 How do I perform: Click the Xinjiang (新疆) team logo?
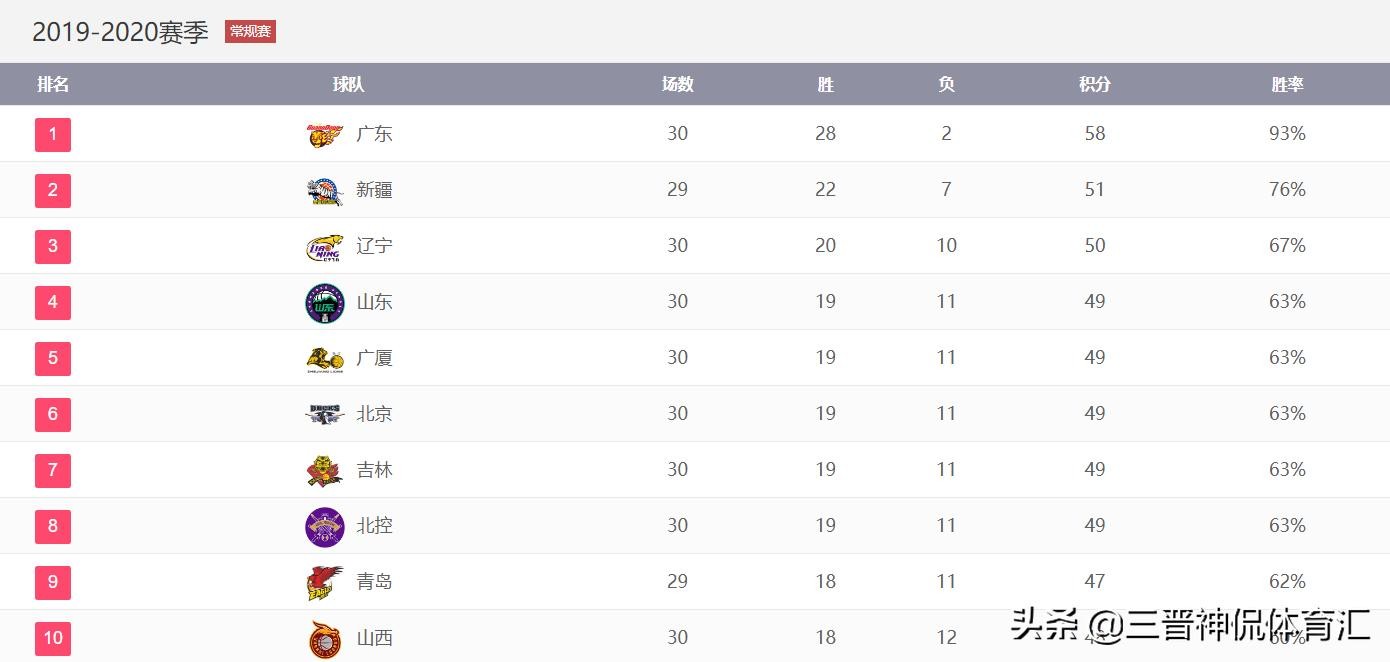tap(325, 190)
